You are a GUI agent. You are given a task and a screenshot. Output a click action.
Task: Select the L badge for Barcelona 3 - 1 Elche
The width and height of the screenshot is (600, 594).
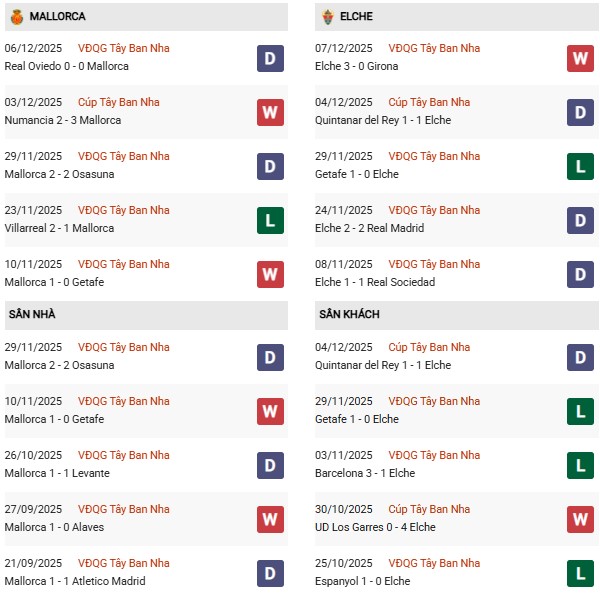point(581,465)
